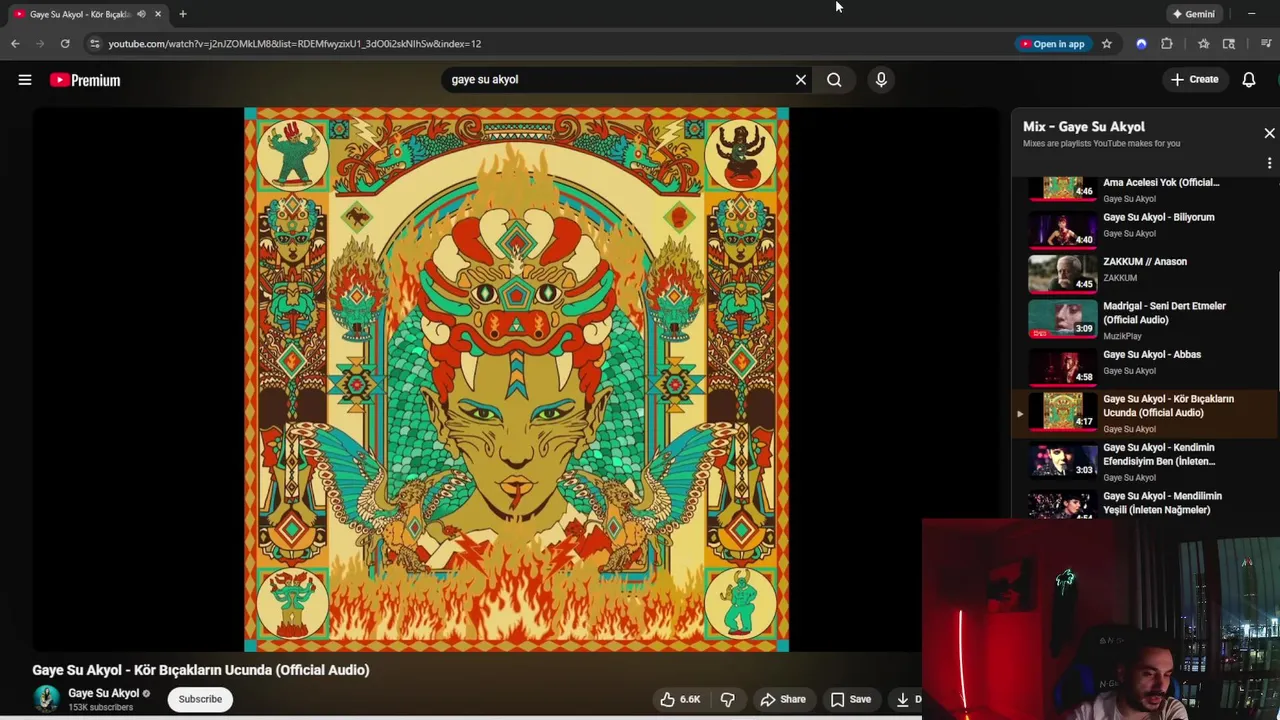Select the YouTube URL in address bar

point(295,44)
